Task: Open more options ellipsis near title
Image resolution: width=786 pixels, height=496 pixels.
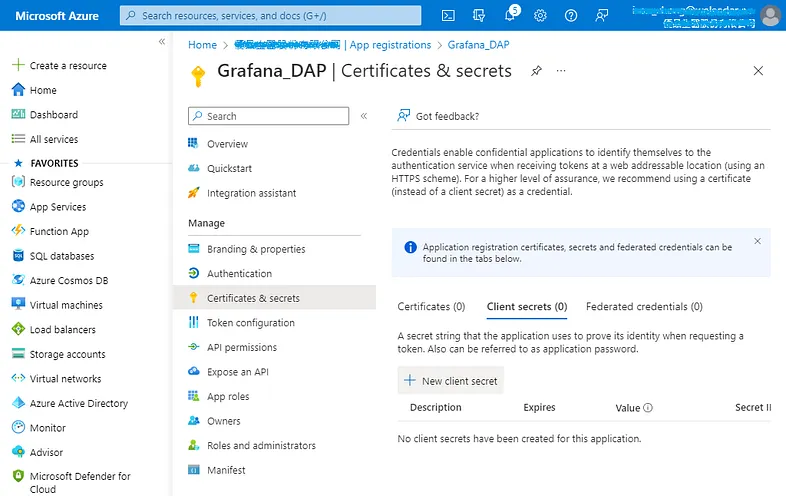Action: tap(561, 71)
